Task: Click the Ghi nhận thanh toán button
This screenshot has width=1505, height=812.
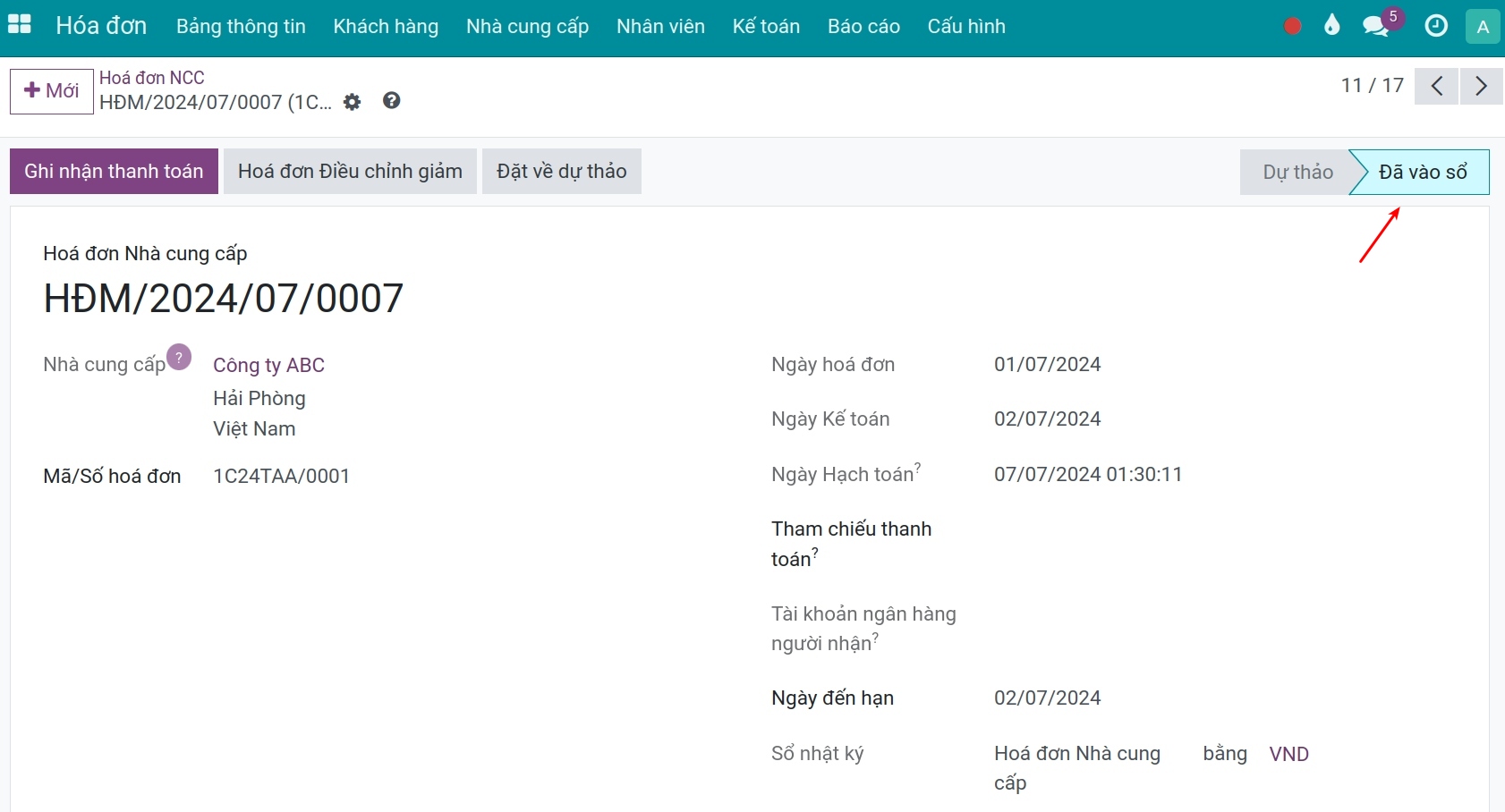Action: coord(114,171)
